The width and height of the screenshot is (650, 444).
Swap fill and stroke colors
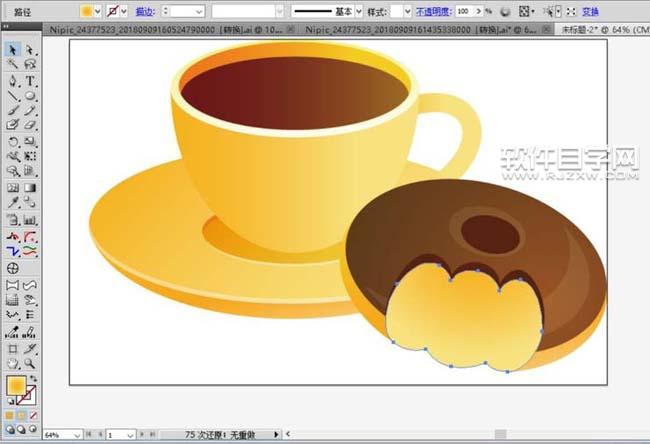tap(33, 378)
